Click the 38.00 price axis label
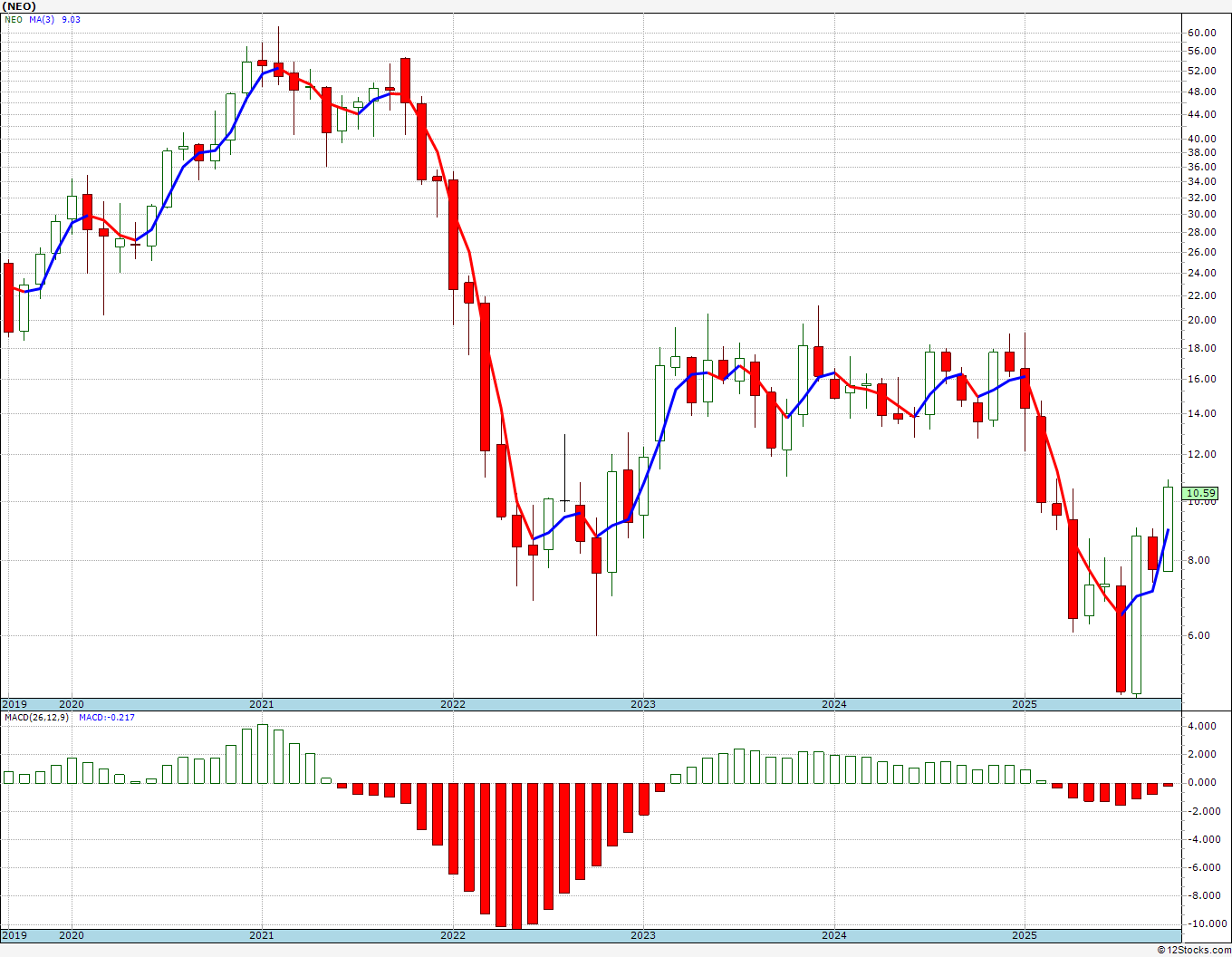 coord(1201,152)
